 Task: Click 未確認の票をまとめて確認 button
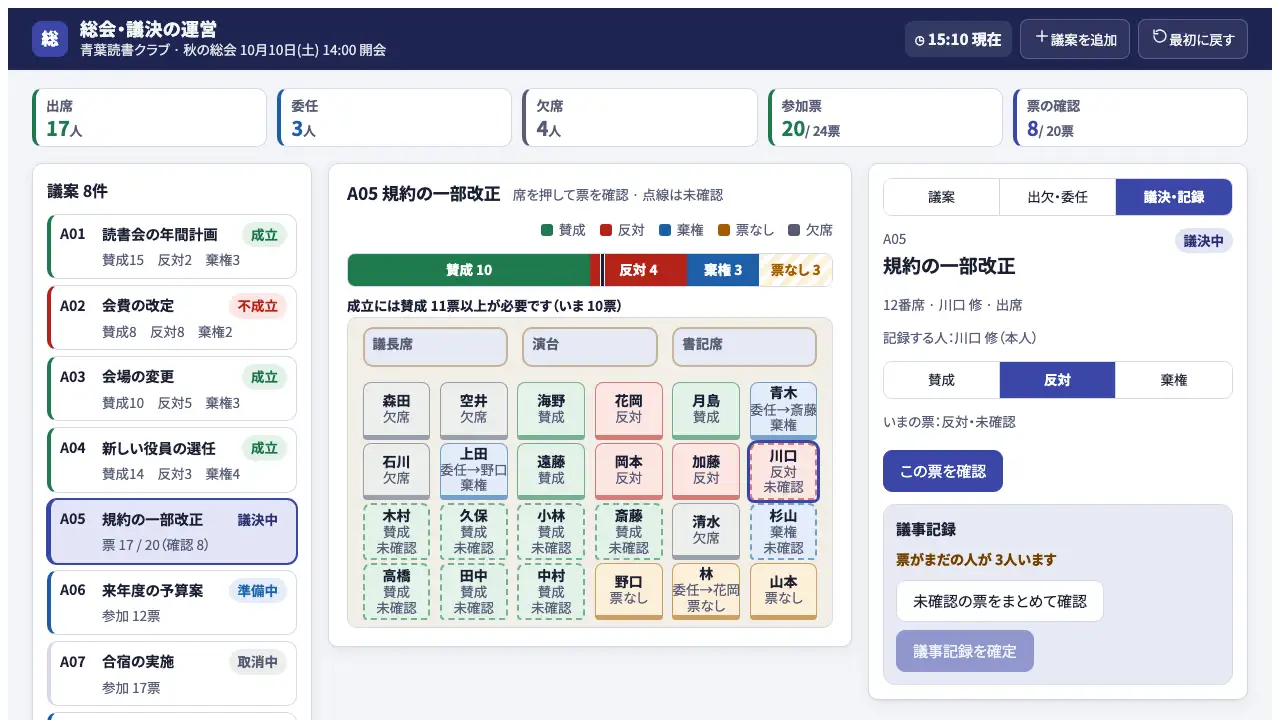(x=1000, y=601)
